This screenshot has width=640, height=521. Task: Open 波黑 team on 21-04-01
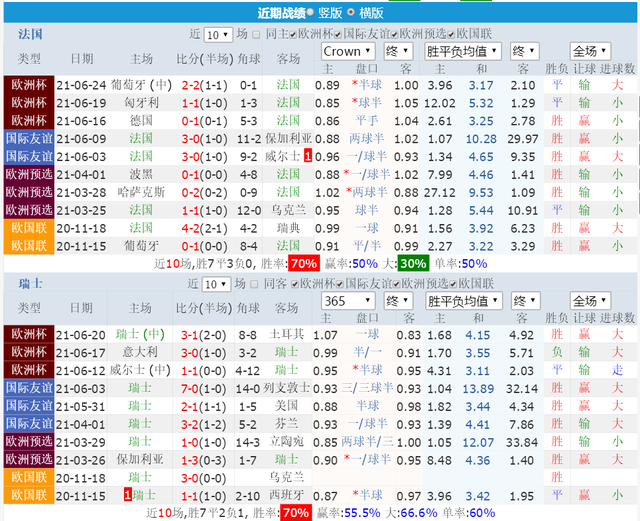[141, 174]
